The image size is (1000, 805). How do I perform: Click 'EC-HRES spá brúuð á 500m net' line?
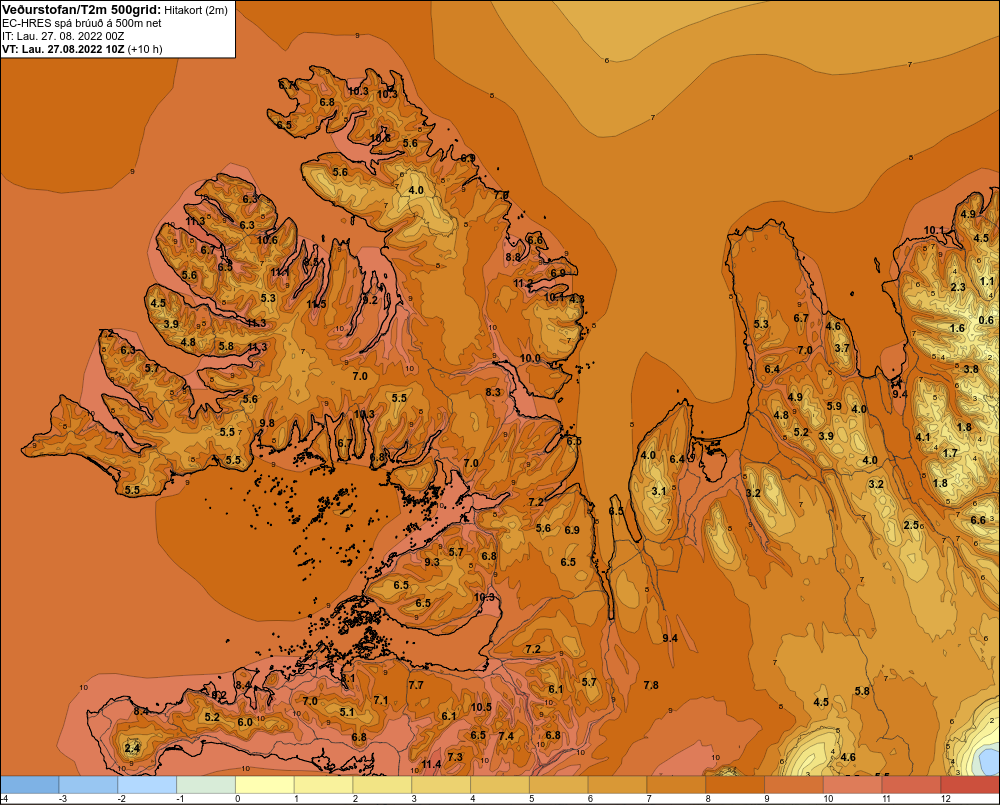coord(82,23)
